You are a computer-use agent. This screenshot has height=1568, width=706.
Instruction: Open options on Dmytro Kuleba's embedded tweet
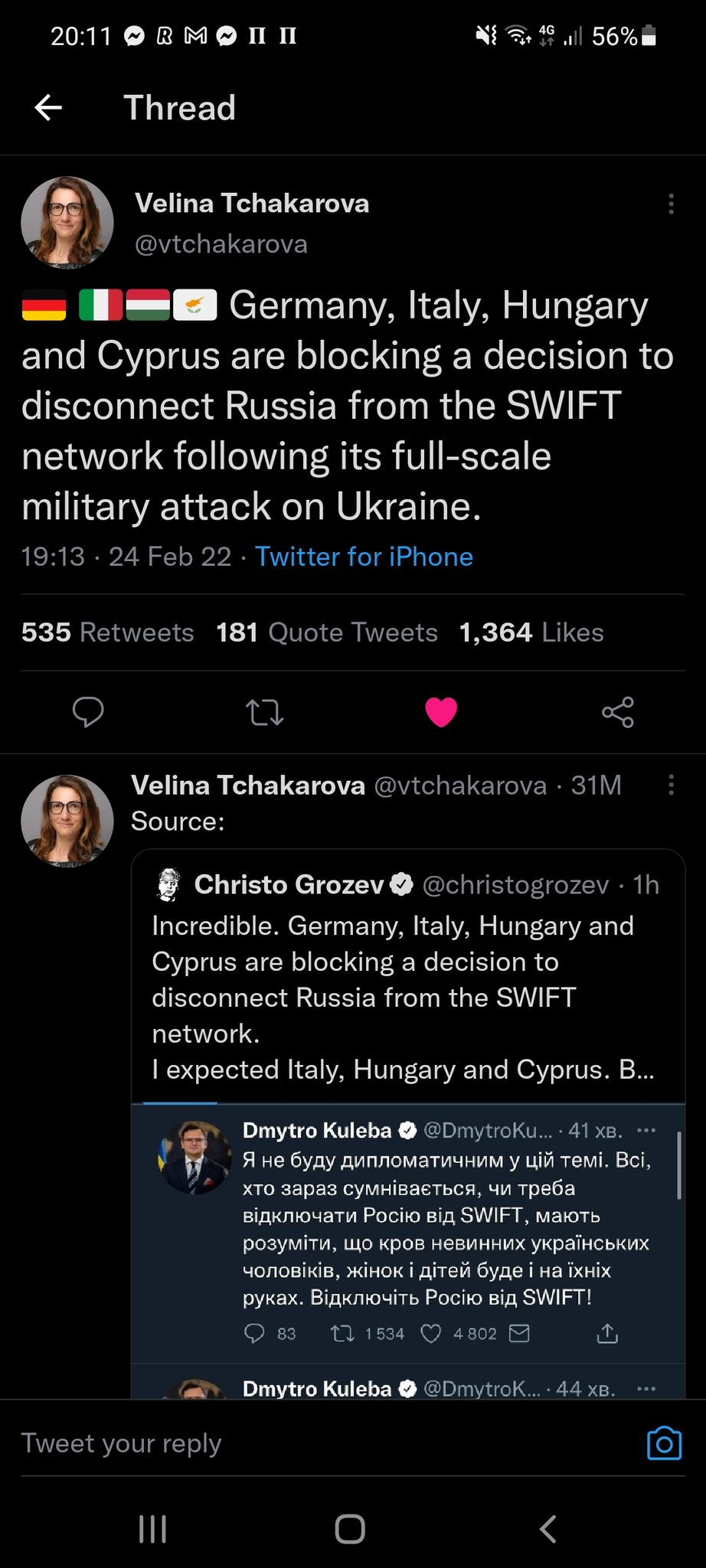646,1130
